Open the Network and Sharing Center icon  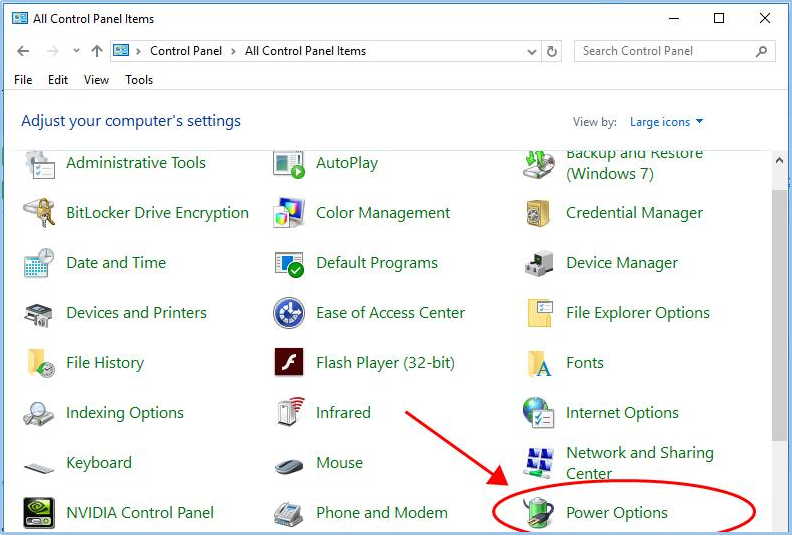[x=539, y=463]
